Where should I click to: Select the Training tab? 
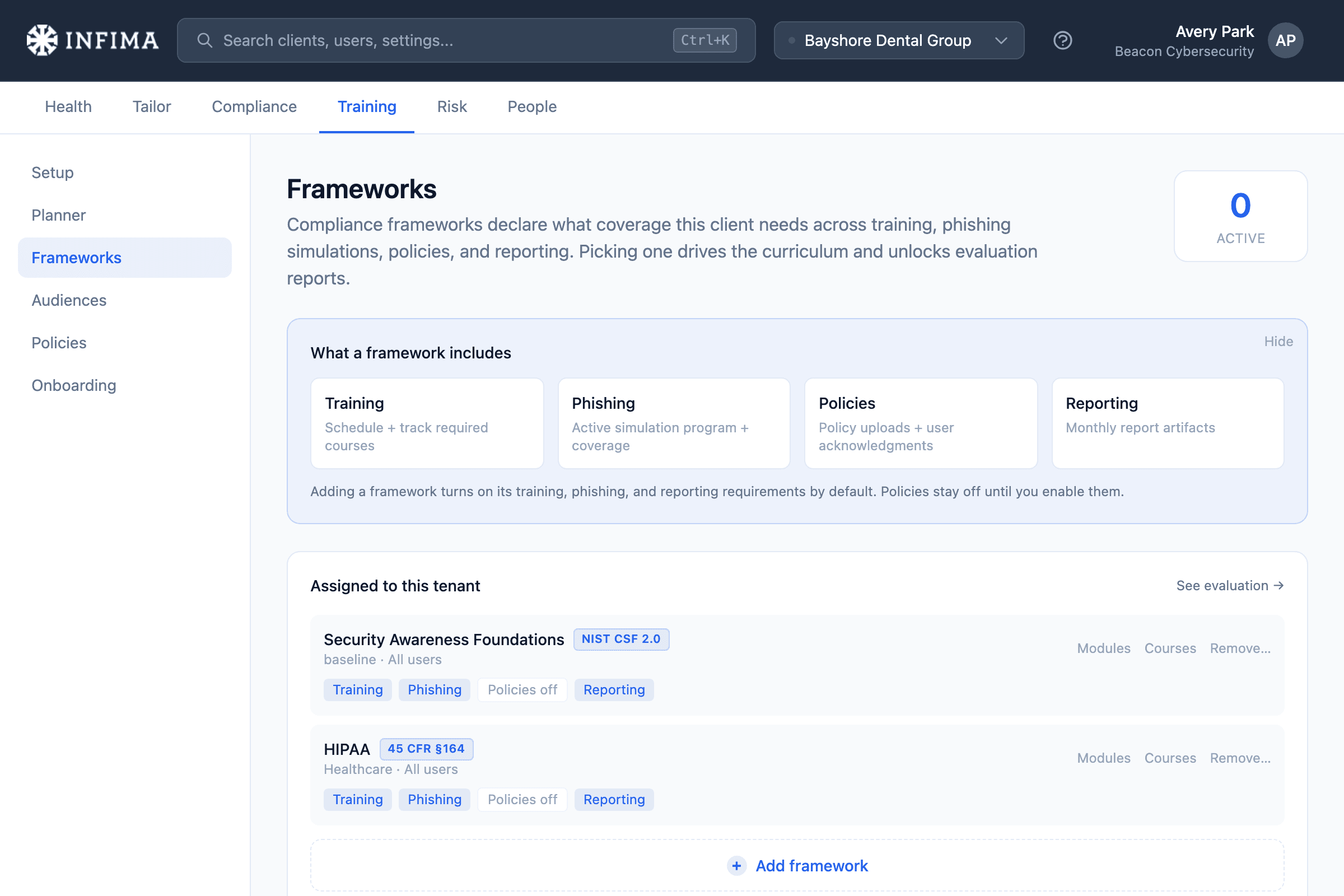click(367, 106)
